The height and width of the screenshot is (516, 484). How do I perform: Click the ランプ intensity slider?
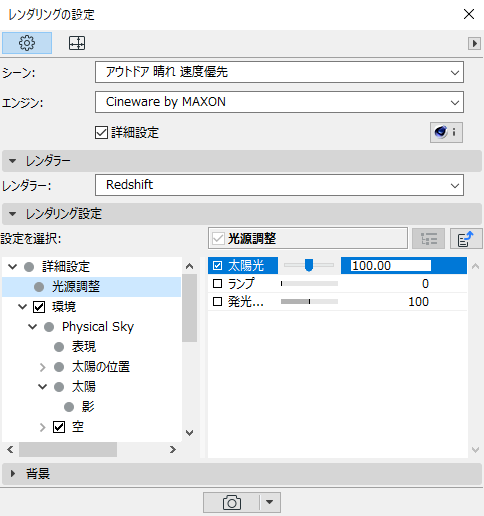click(309, 284)
